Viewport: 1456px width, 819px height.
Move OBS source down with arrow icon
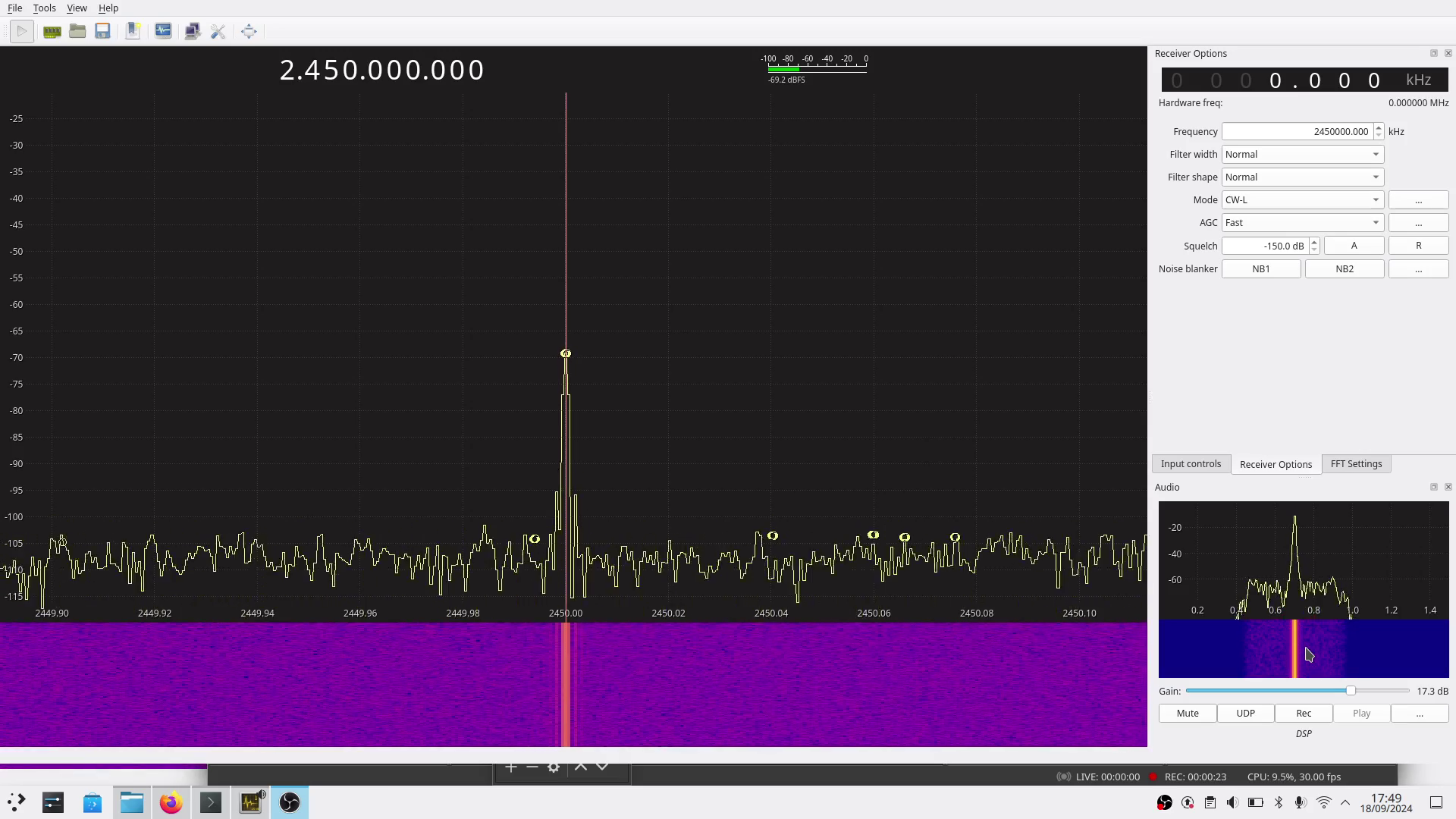pyautogui.click(x=602, y=767)
